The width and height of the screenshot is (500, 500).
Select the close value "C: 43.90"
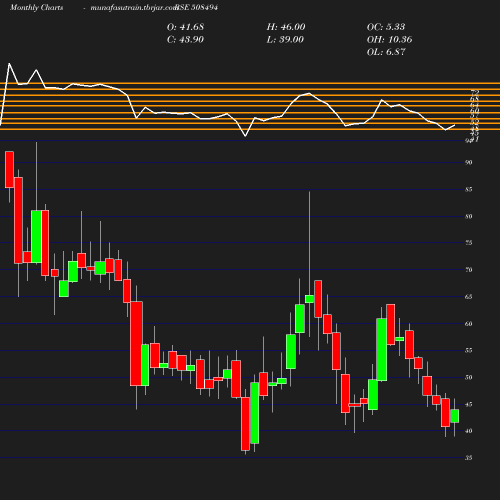[x=185, y=40]
